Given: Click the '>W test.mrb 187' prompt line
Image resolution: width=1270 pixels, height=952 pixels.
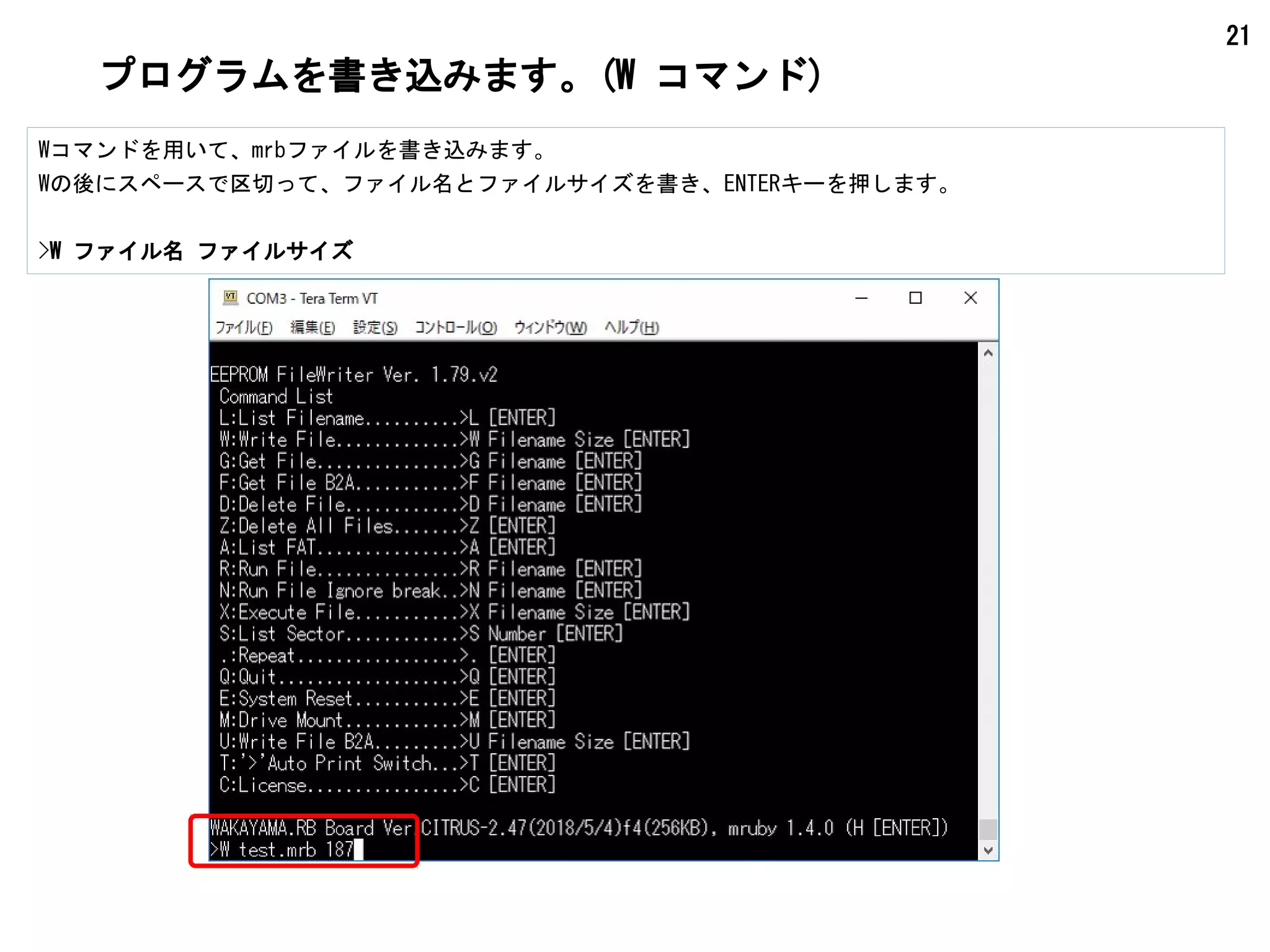Looking at the screenshot, I should (286, 850).
